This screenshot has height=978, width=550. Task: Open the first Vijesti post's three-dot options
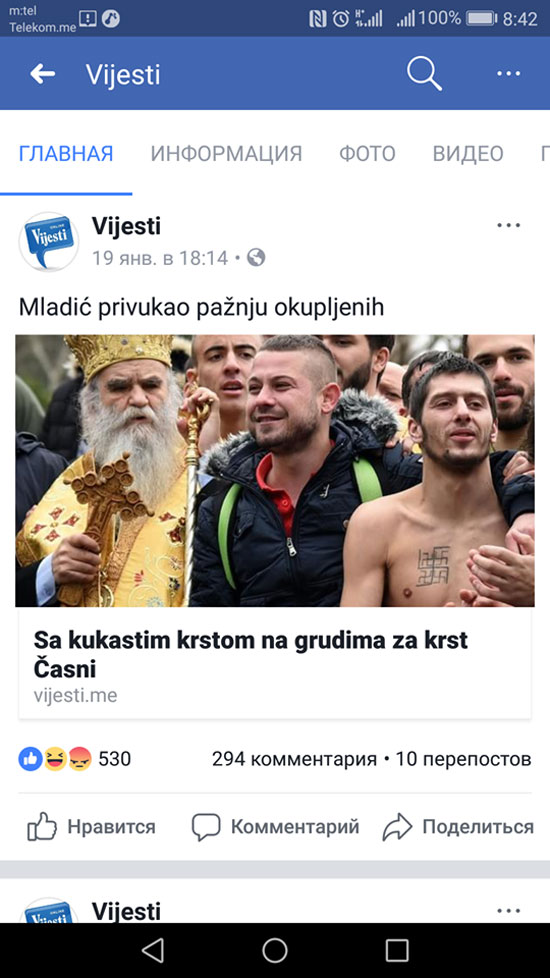pyautogui.click(x=508, y=225)
